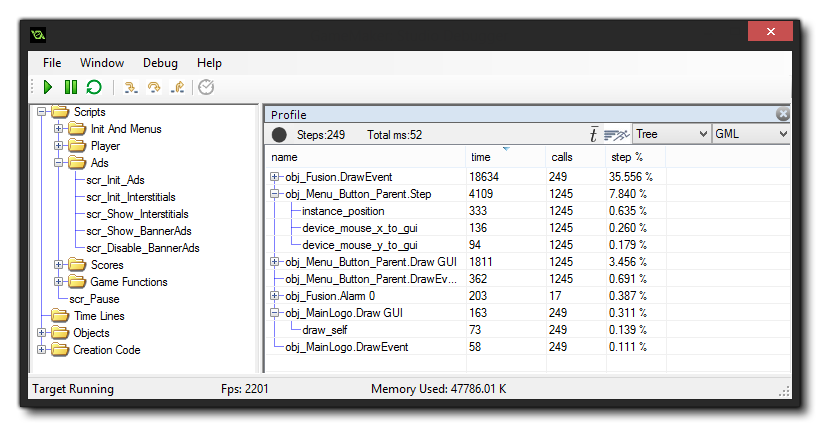Open the Window menu
The height and width of the screenshot is (427, 820).
click(x=102, y=63)
